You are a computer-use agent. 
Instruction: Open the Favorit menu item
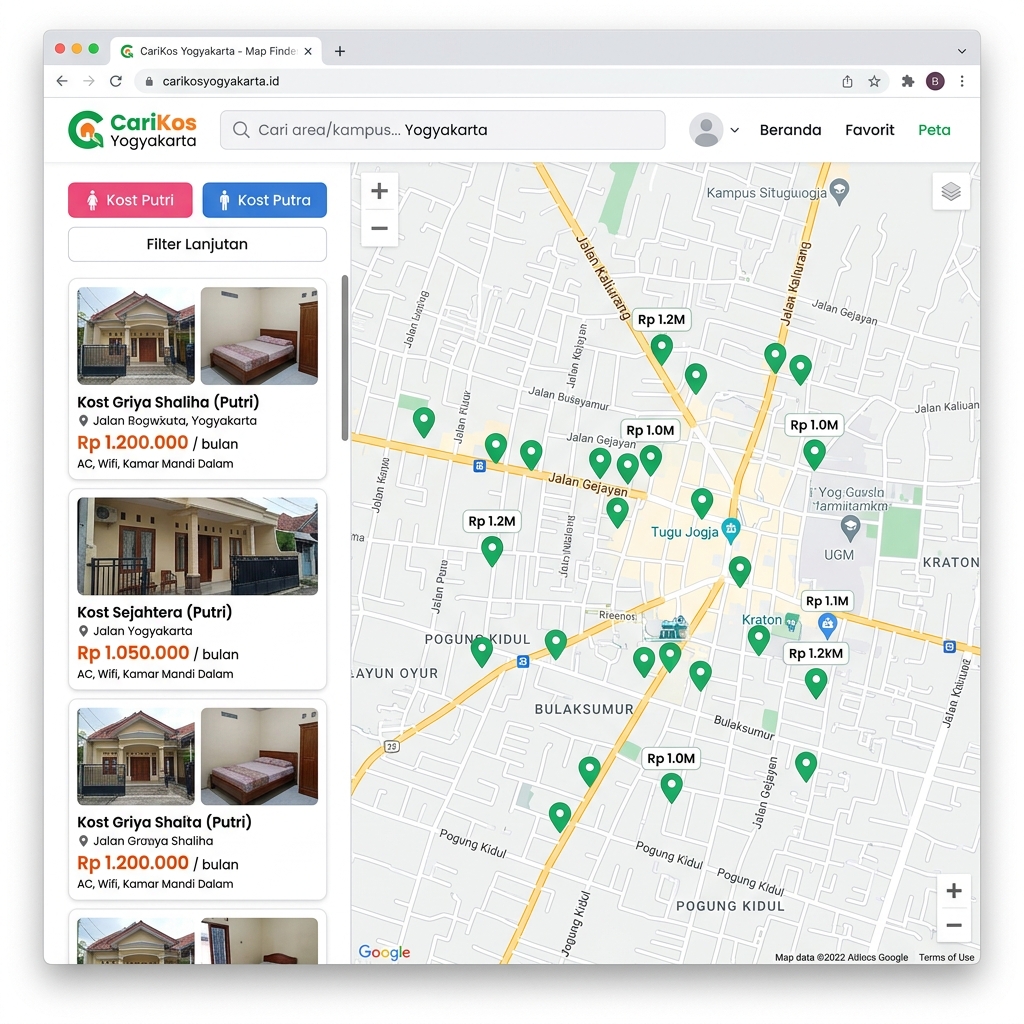pyautogui.click(x=869, y=130)
